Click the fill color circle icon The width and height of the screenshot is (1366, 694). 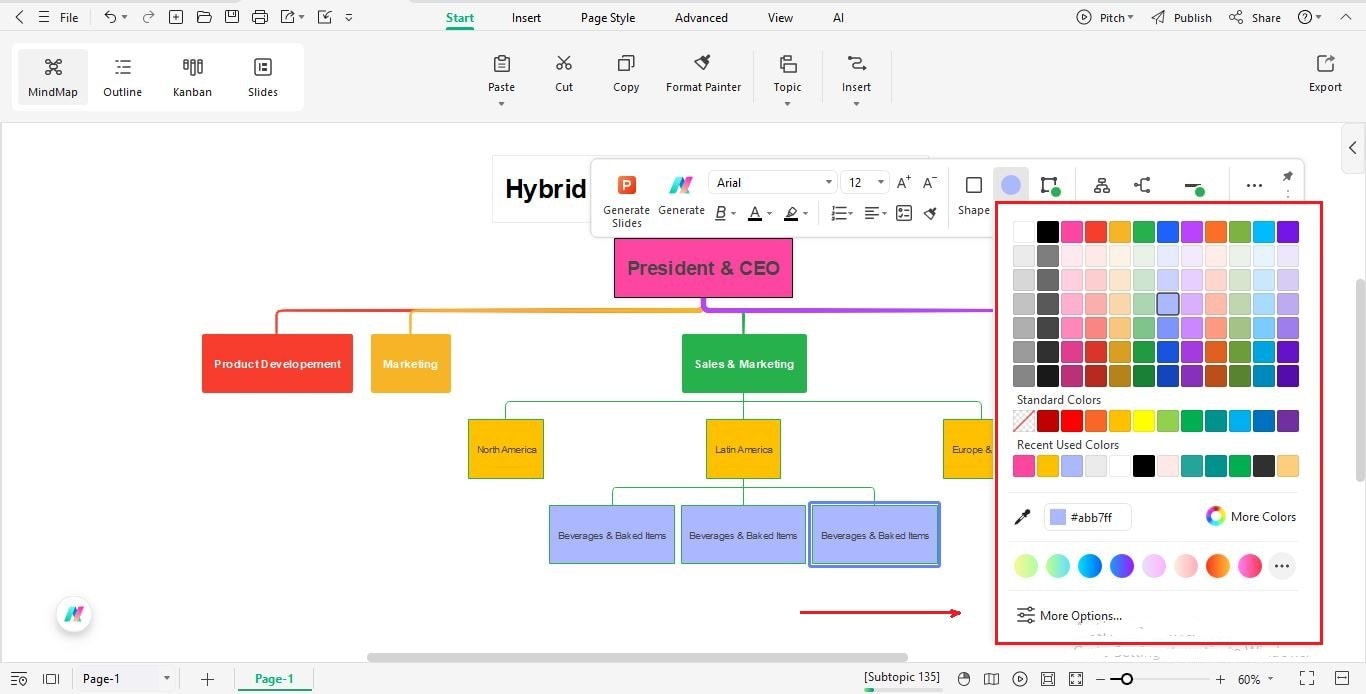1011,185
